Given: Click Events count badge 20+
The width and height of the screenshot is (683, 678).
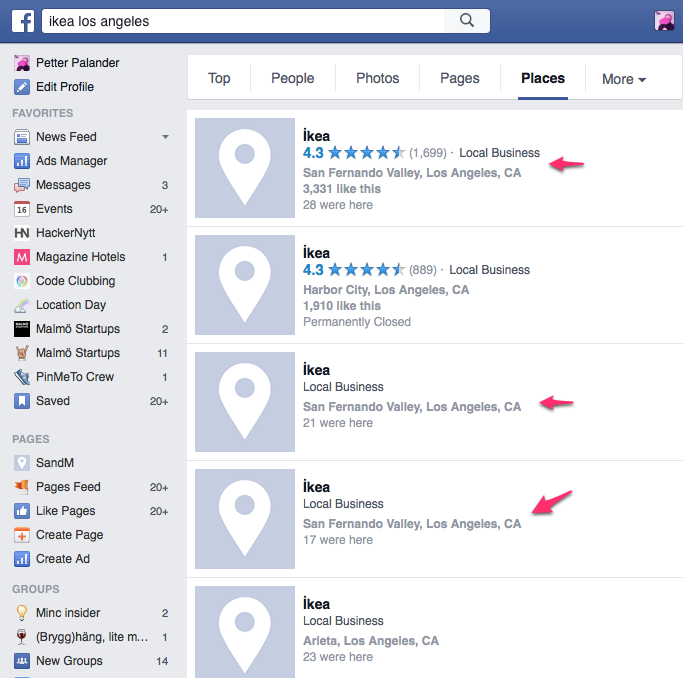Looking at the screenshot, I should click(x=159, y=209).
